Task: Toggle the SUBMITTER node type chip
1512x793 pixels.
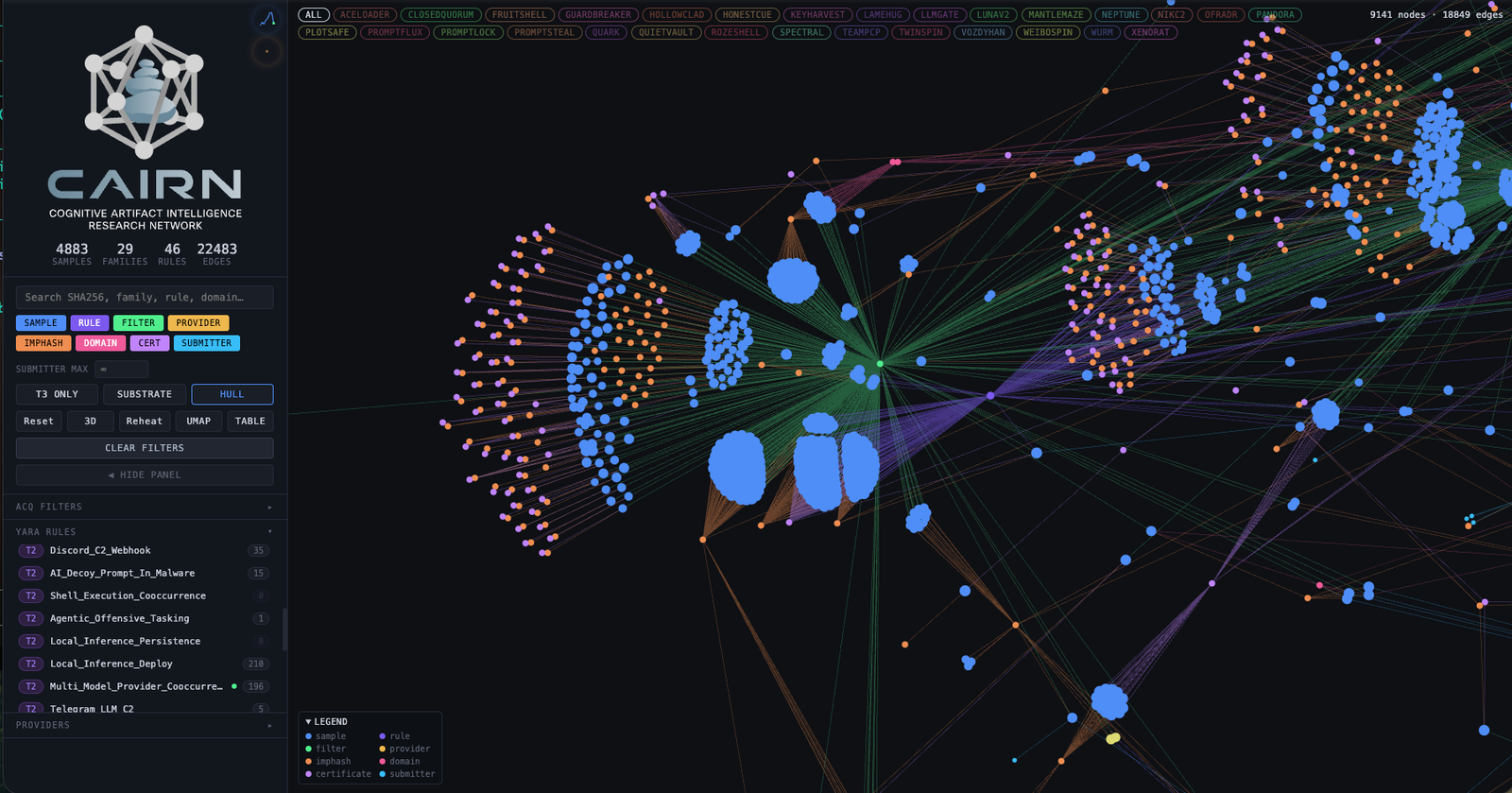Action: click(206, 343)
